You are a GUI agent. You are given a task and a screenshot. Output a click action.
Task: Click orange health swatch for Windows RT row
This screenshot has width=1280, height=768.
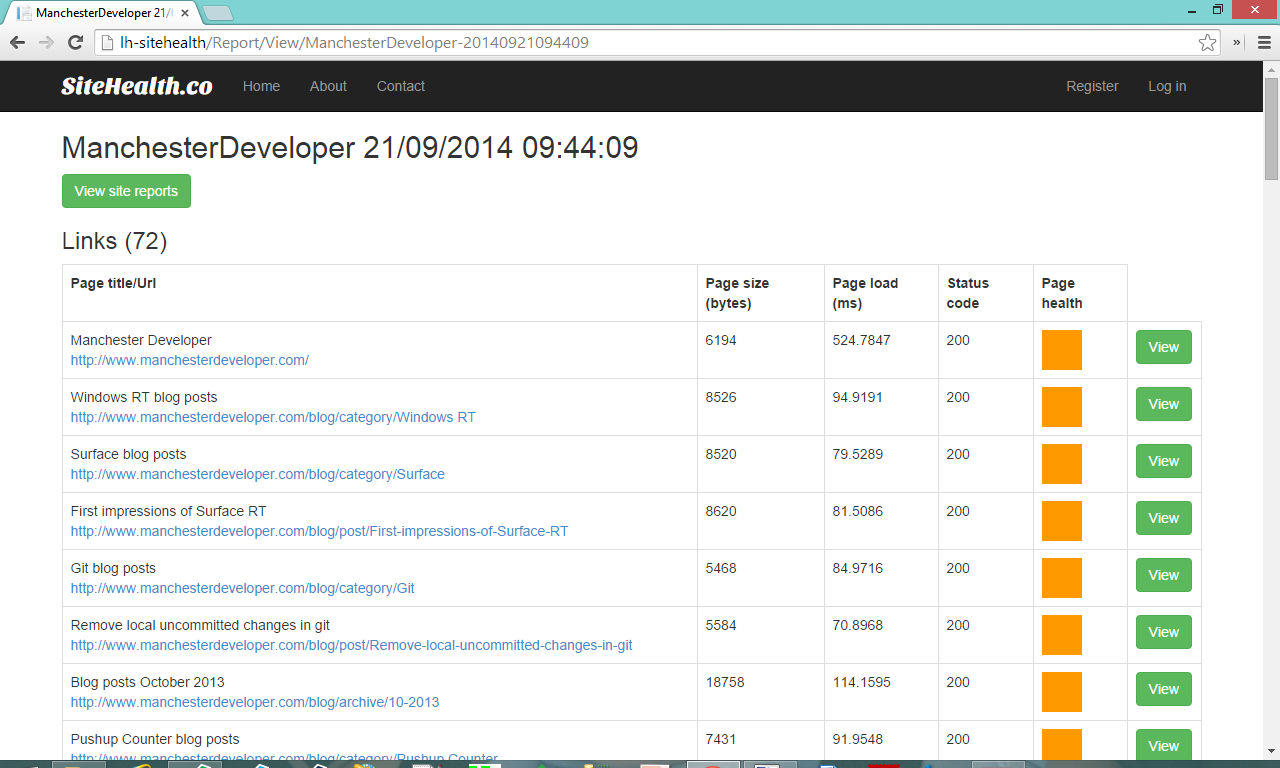click(1062, 407)
